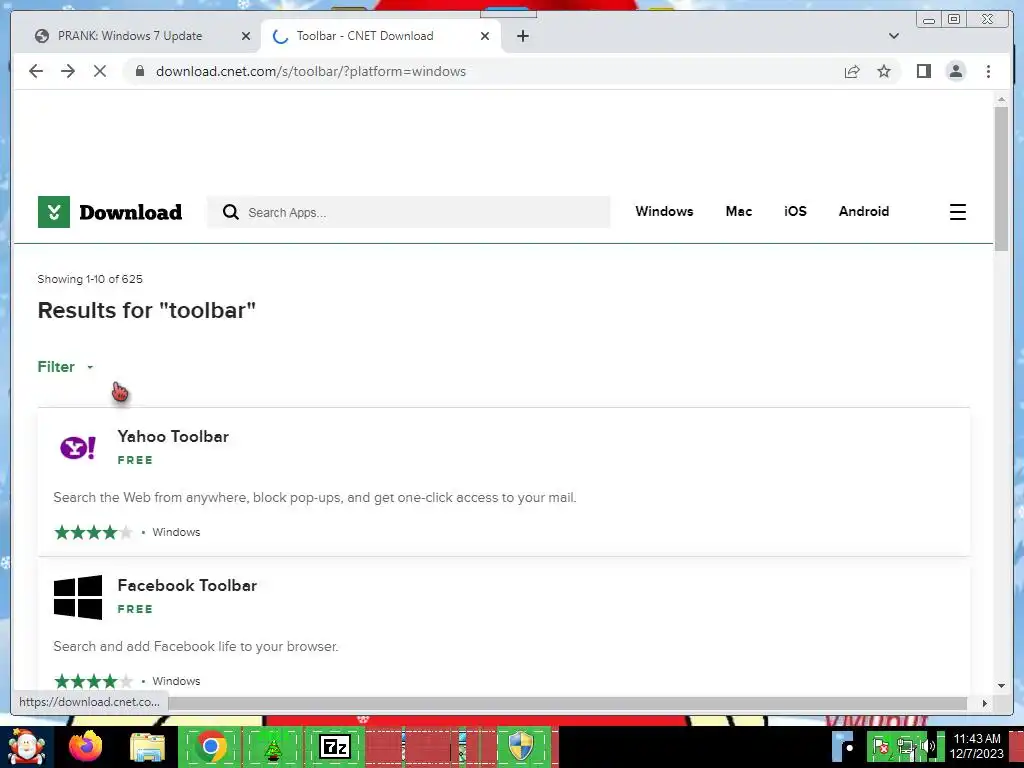Image resolution: width=1024 pixels, height=768 pixels.
Task: Open the Chrome three-dot menu
Action: point(988,71)
